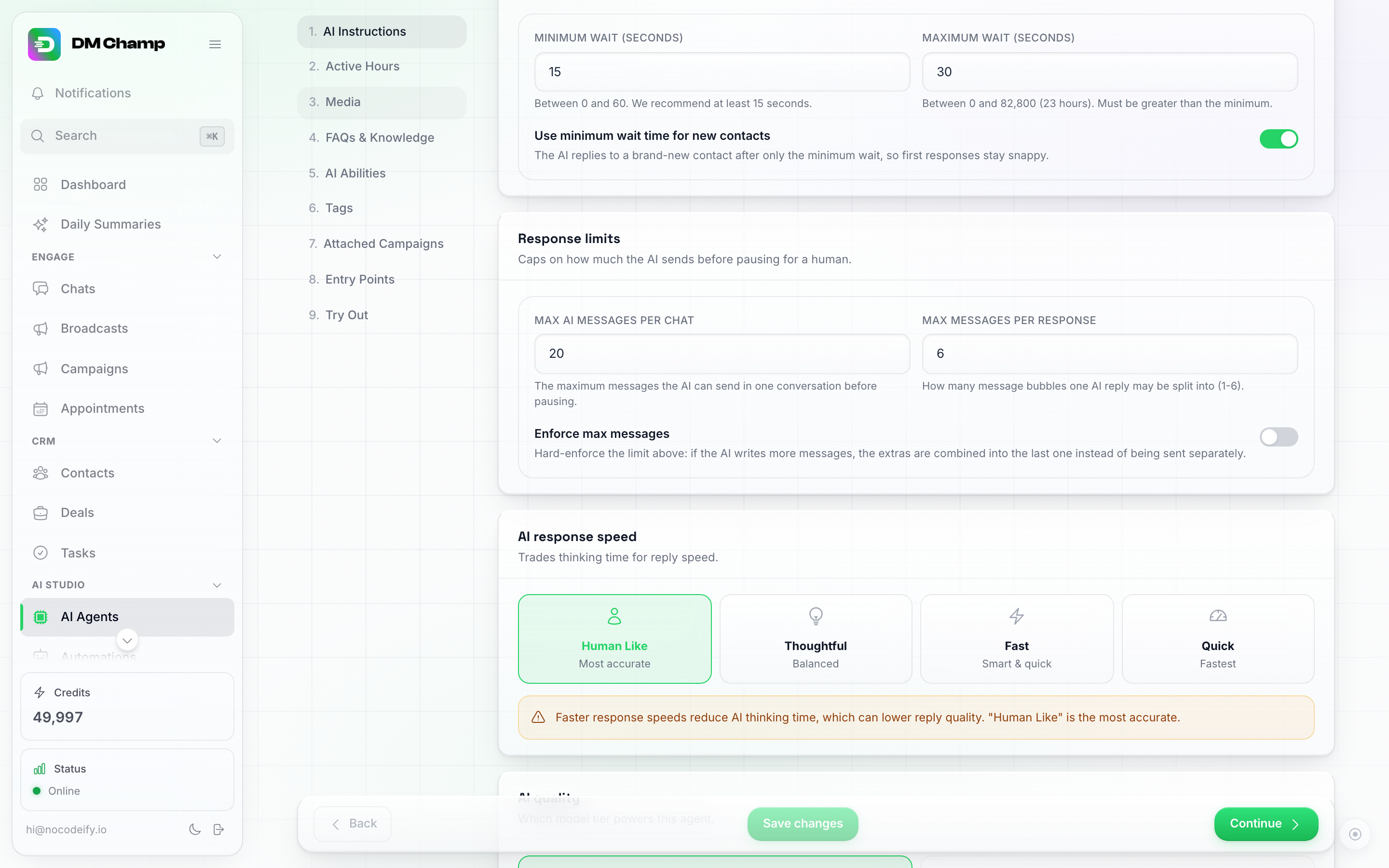The image size is (1389, 868).
Task: Click the Back button
Action: tap(353, 824)
